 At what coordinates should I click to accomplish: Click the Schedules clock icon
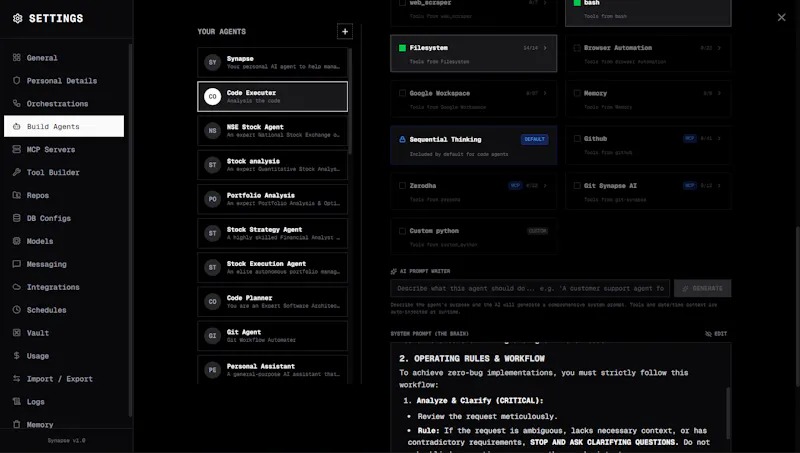[x=16, y=310]
